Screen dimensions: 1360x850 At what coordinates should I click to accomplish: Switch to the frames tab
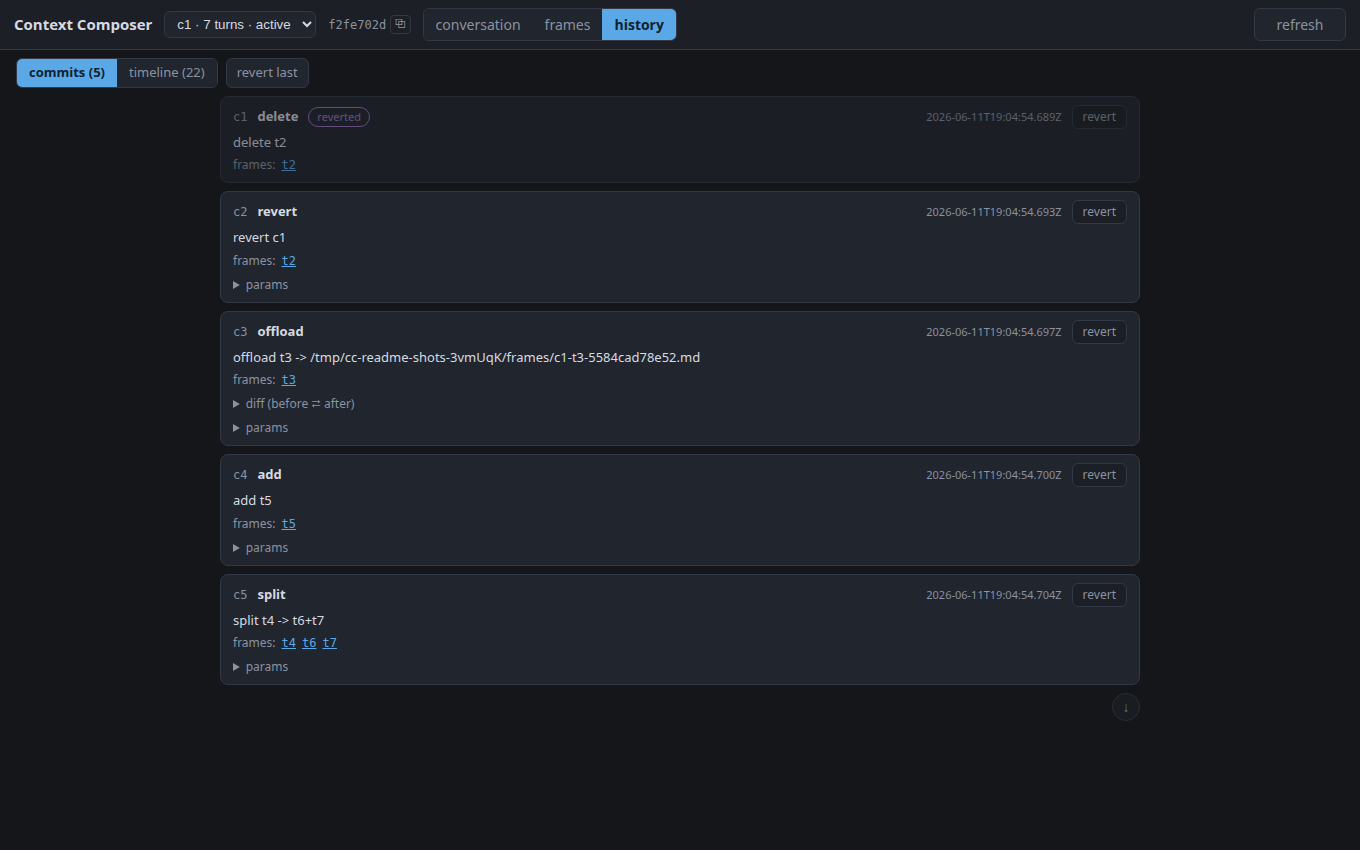coord(567,25)
